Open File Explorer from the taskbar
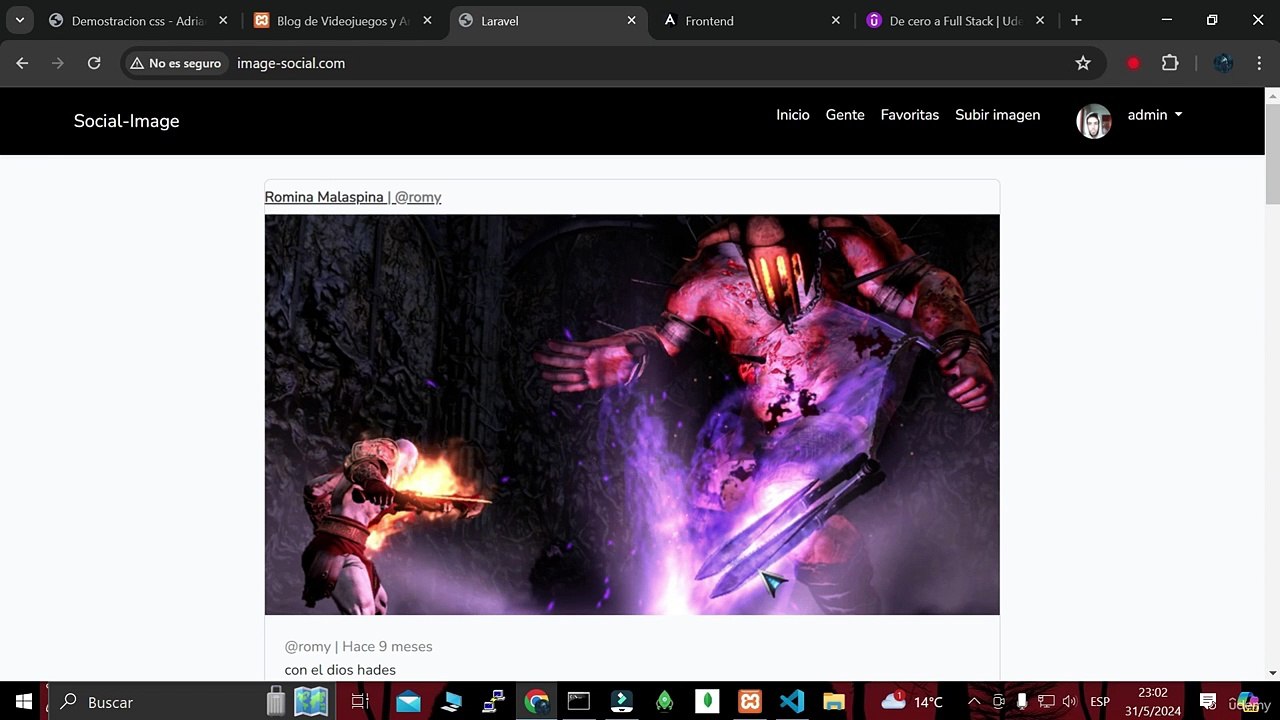 (x=834, y=702)
